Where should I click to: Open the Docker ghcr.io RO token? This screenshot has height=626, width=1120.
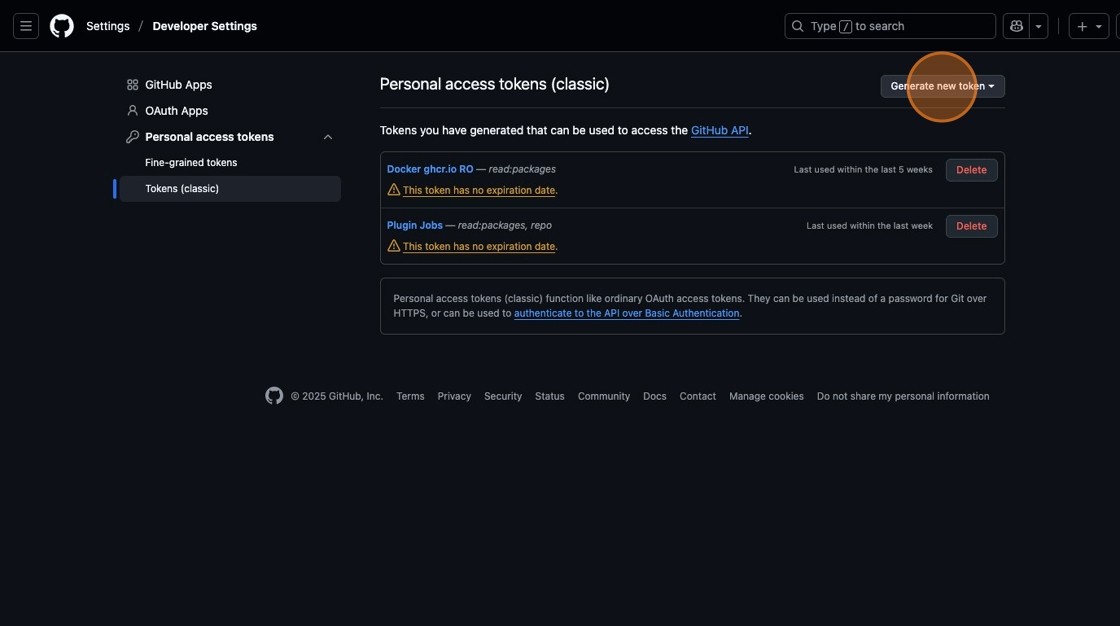coord(430,169)
